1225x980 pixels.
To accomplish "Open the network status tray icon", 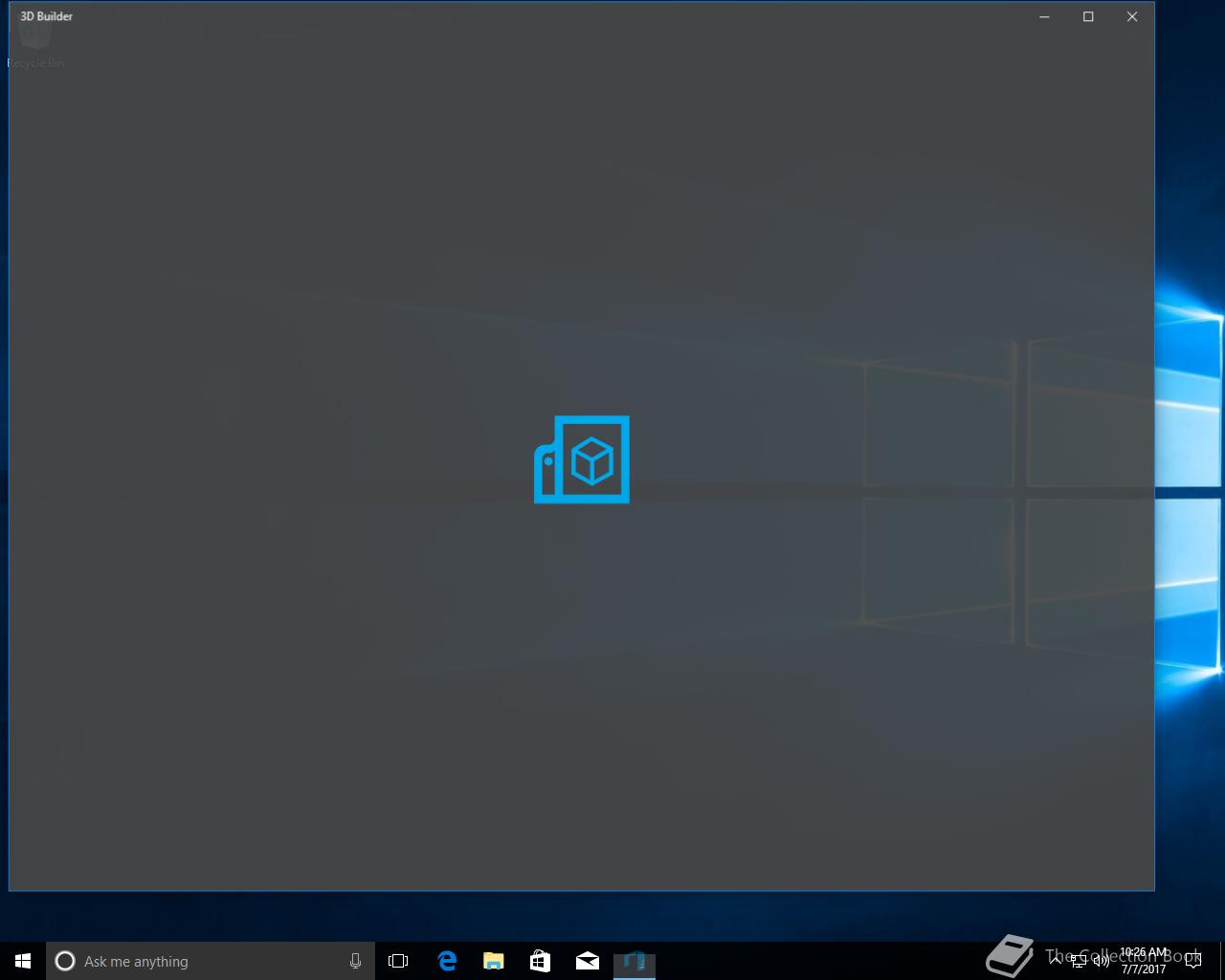I will [x=1079, y=961].
